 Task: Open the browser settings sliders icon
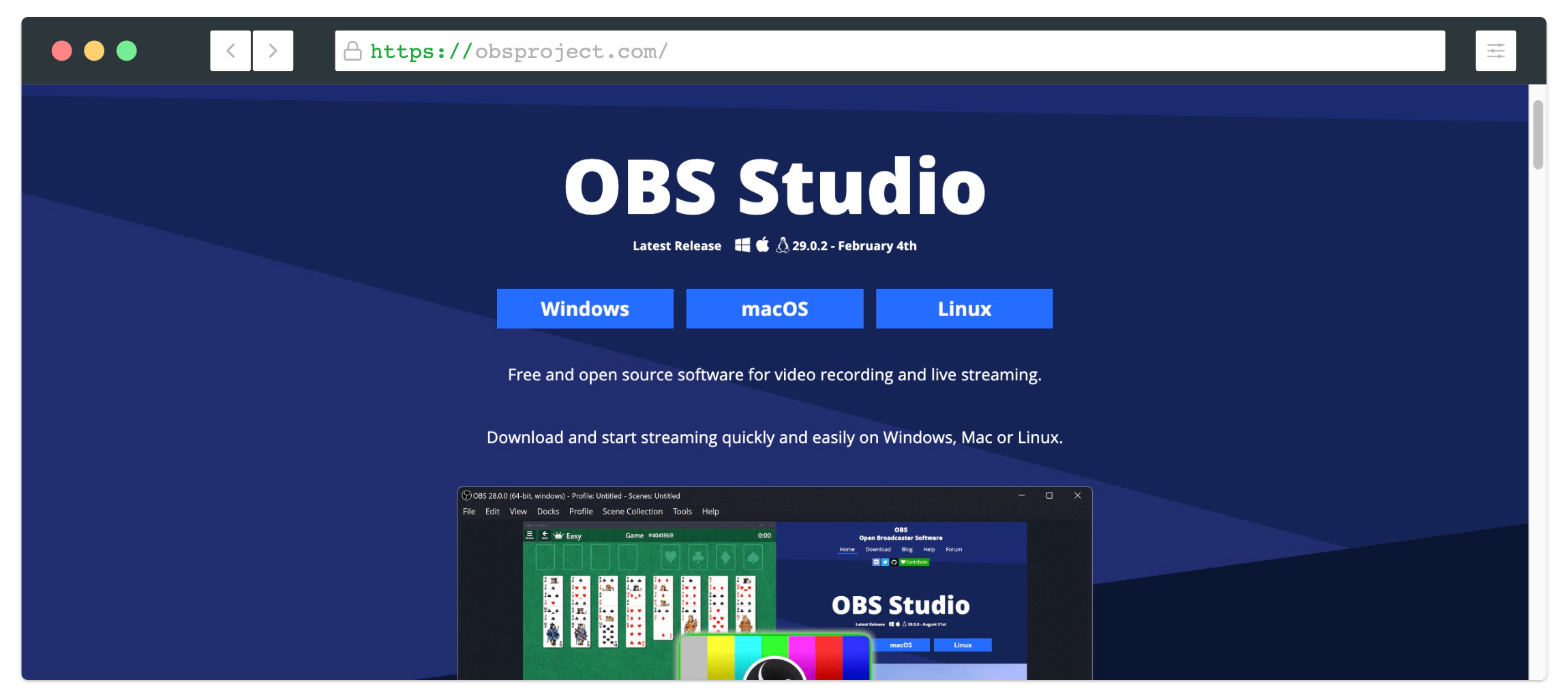pos(1496,50)
